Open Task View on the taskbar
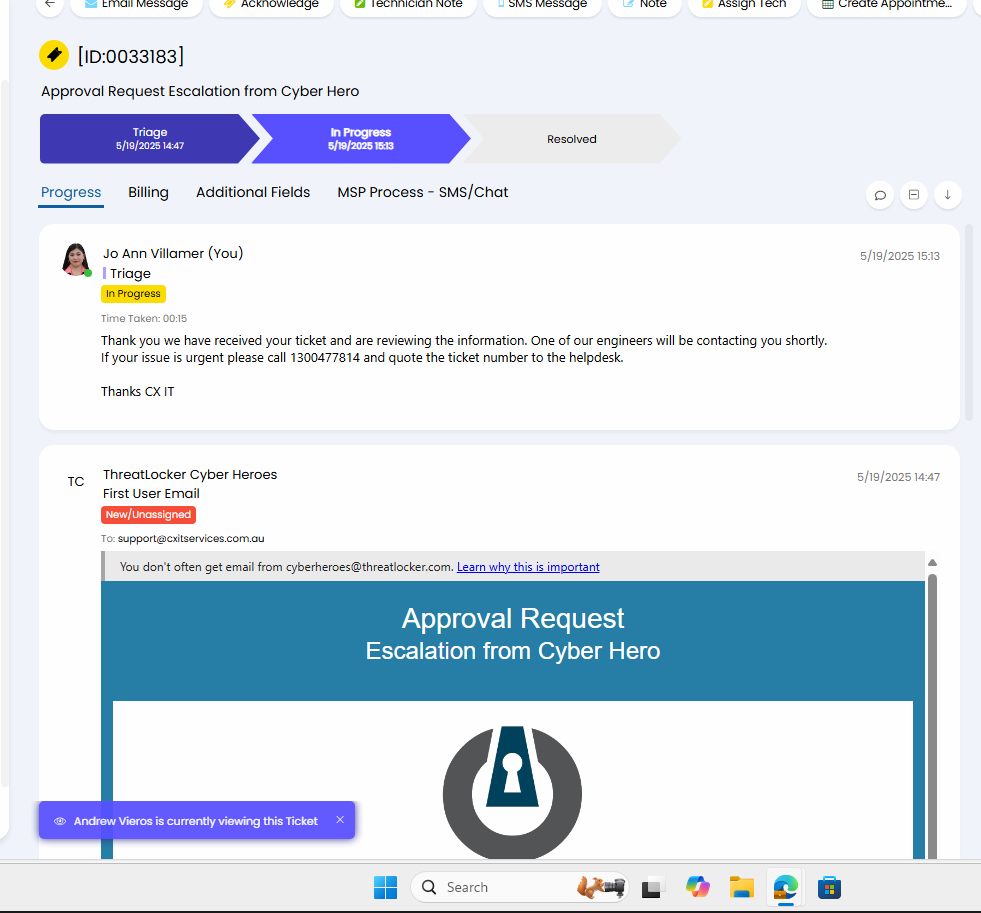 651,888
